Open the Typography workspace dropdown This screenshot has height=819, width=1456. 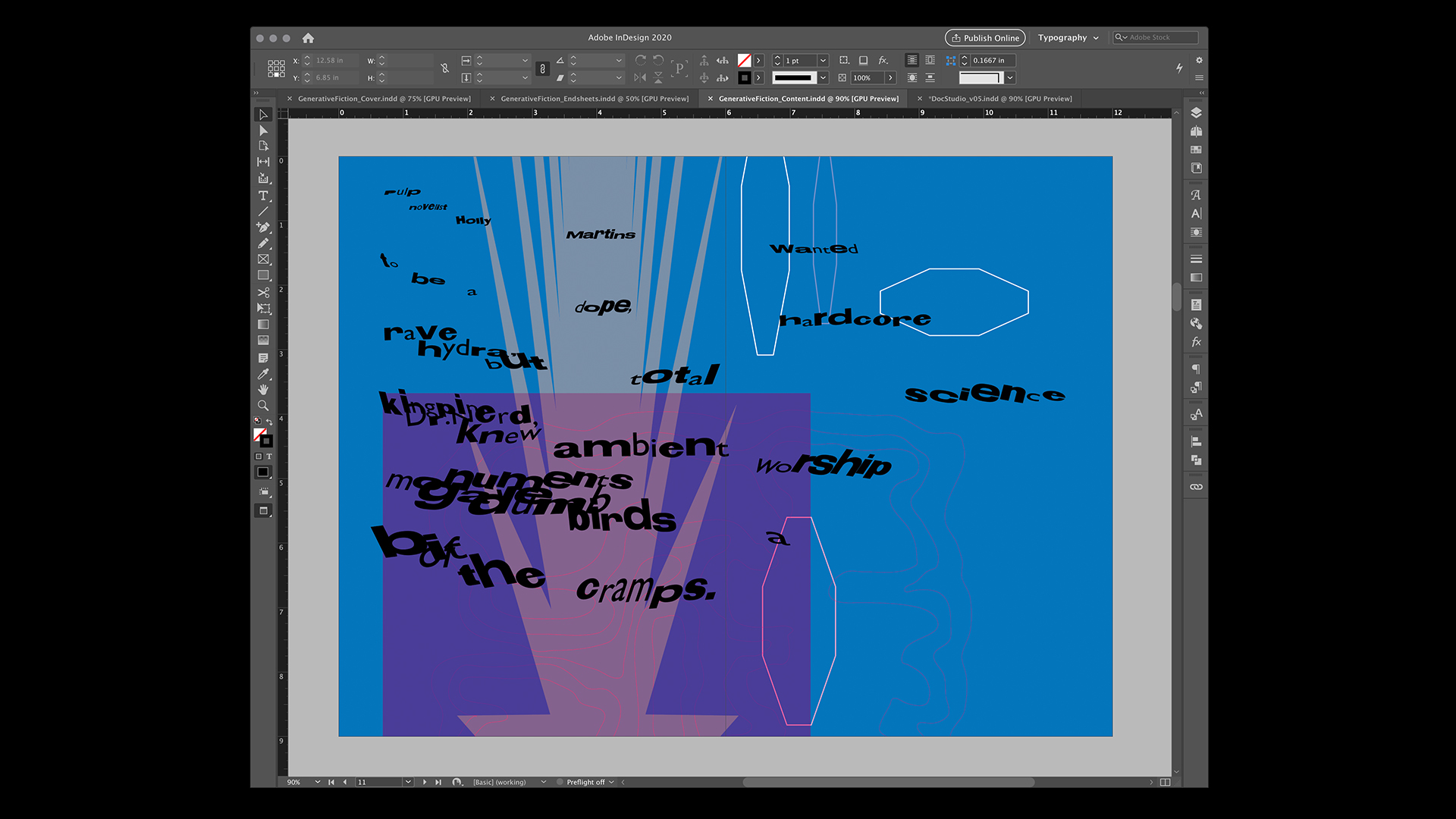tap(1068, 38)
